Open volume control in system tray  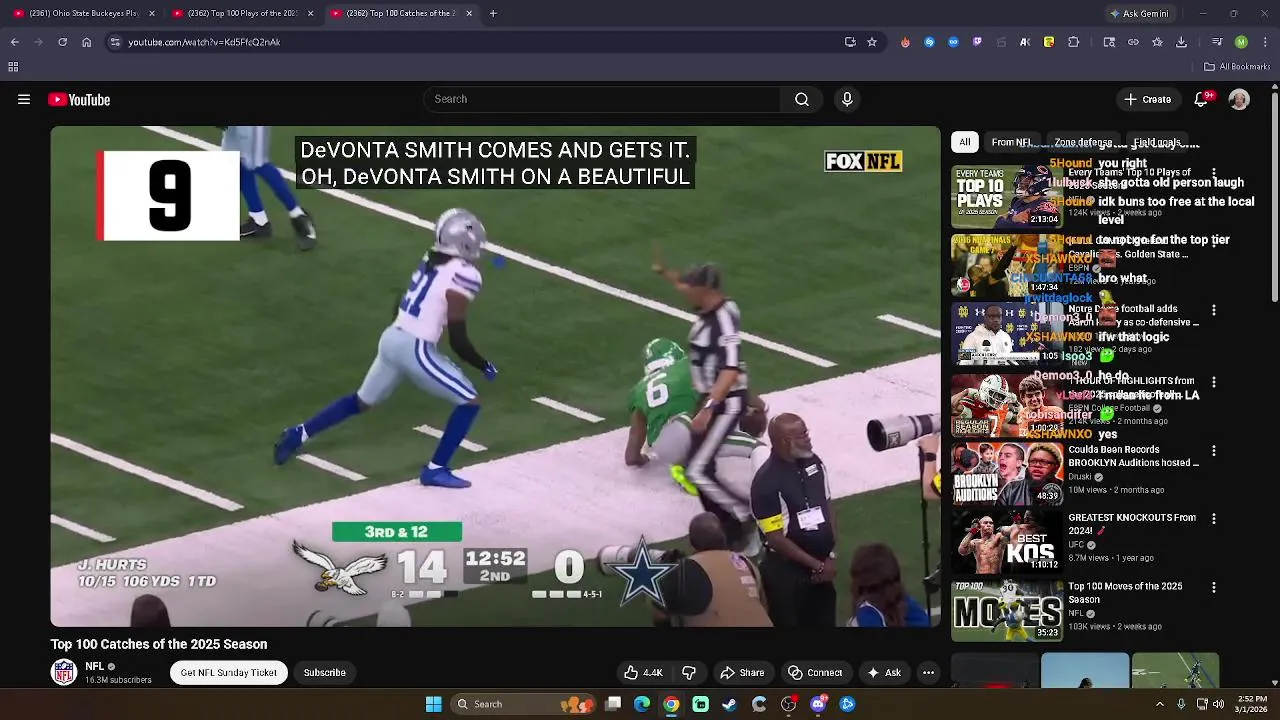1218,704
